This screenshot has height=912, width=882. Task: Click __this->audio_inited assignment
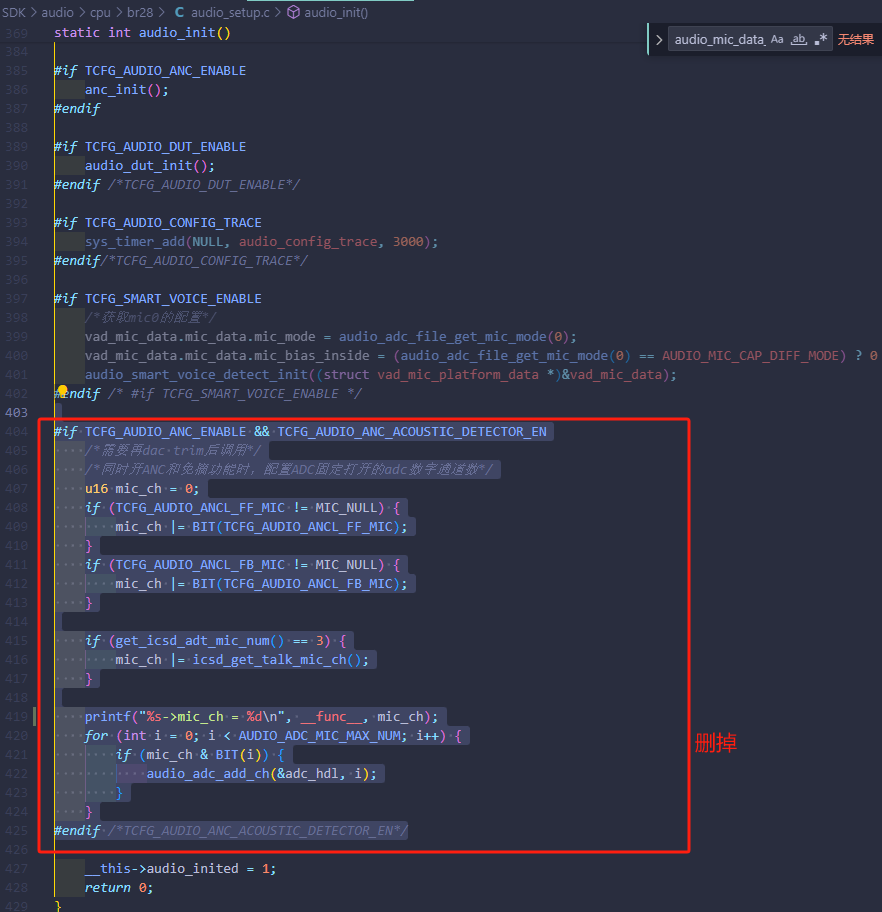pyautogui.click(x=180, y=868)
